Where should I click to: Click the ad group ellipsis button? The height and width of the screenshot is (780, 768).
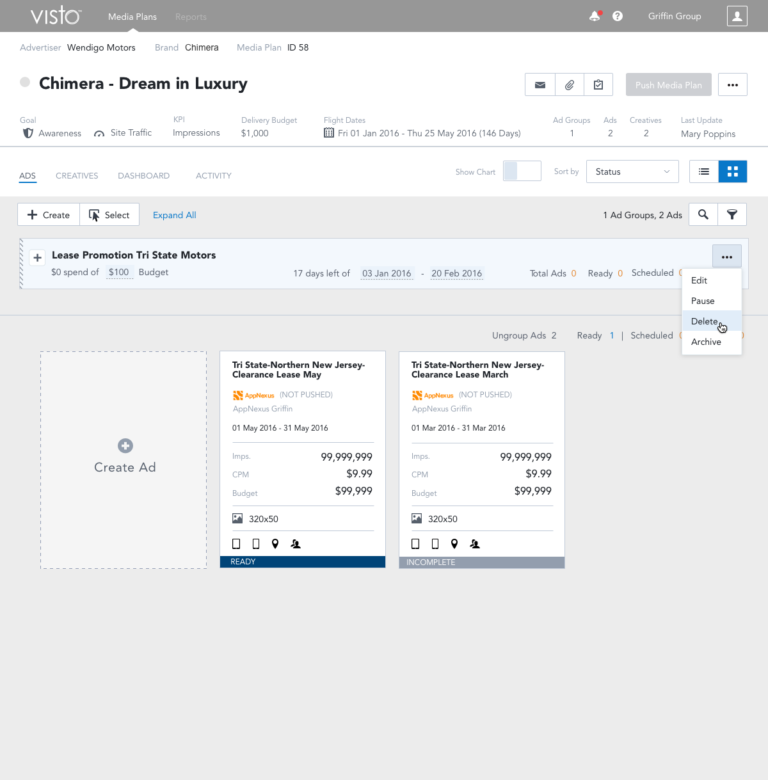727,257
